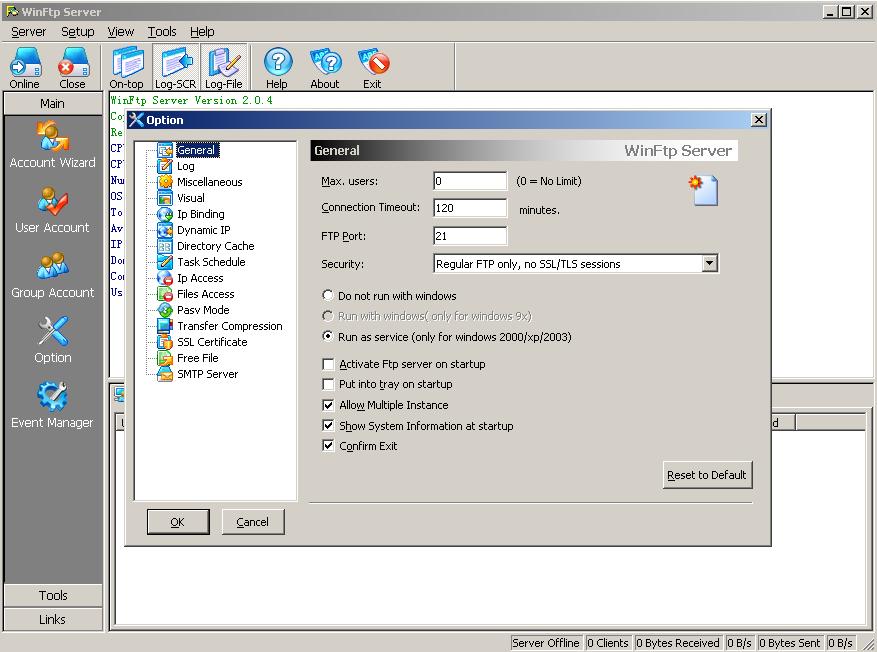Screen dimensions: 877x652
Task: Open the Log-File viewer
Action: click(224, 67)
